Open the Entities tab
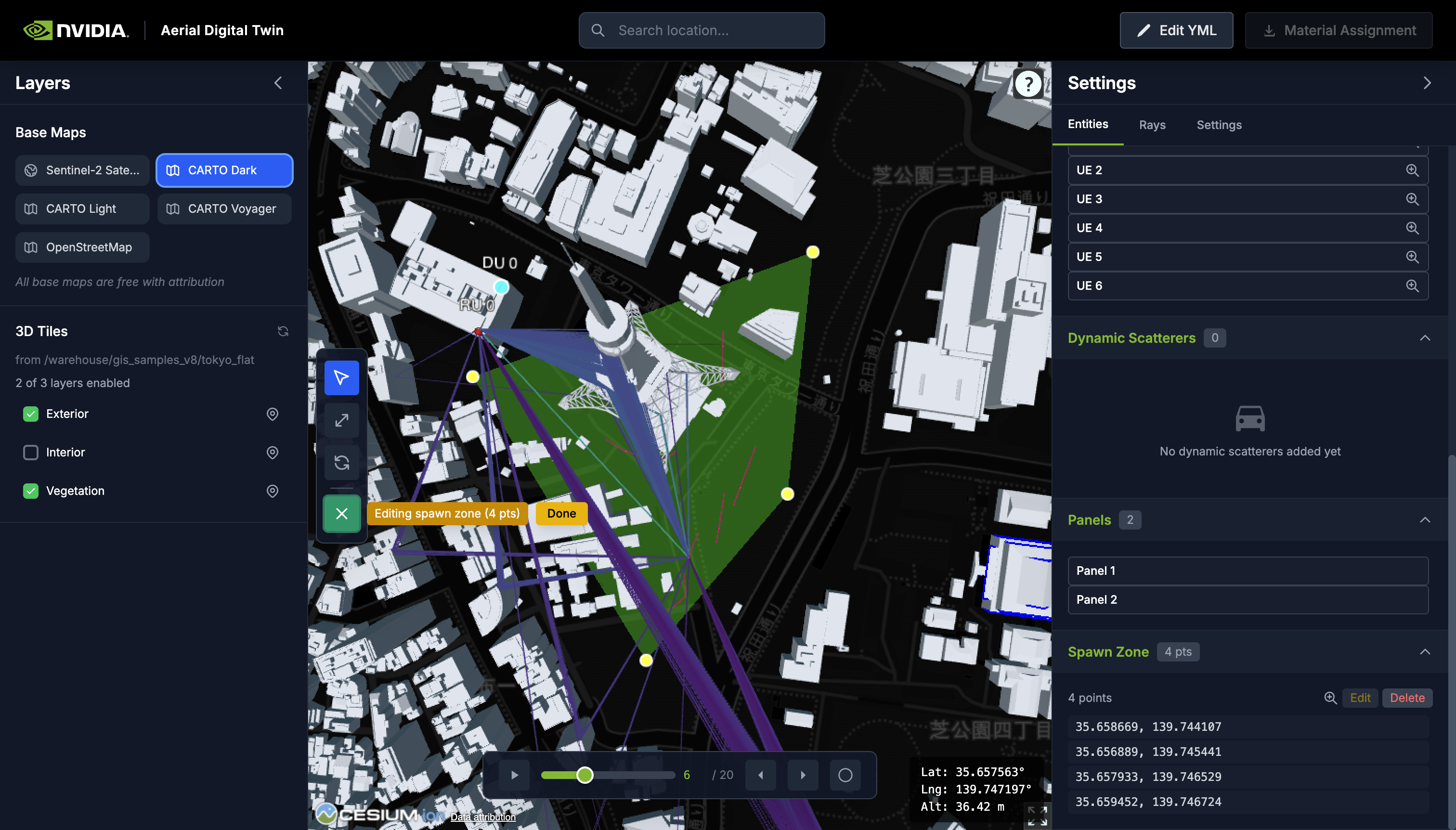1456x830 pixels. pyautogui.click(x=1088, y=124)
